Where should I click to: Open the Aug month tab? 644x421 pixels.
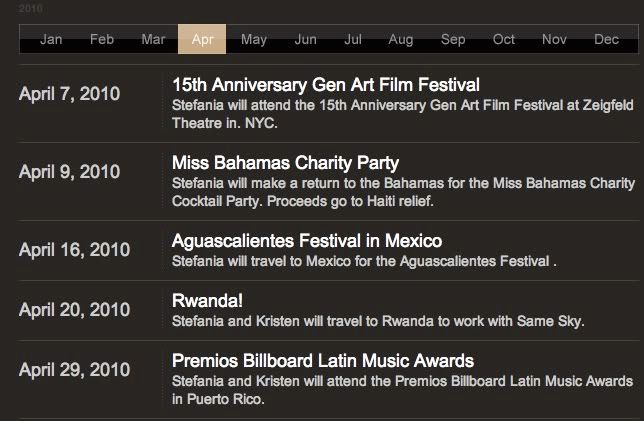pos(401,39)
